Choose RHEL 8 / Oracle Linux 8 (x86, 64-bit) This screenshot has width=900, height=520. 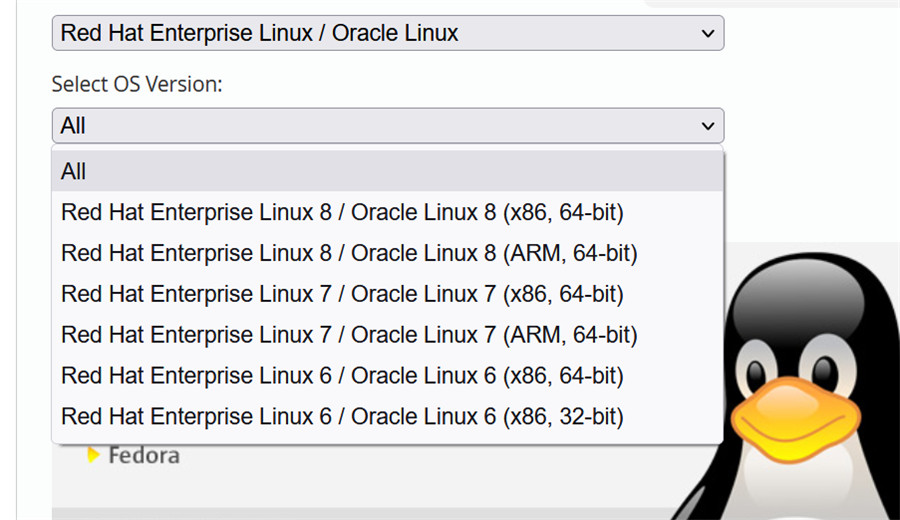[342, 212]
